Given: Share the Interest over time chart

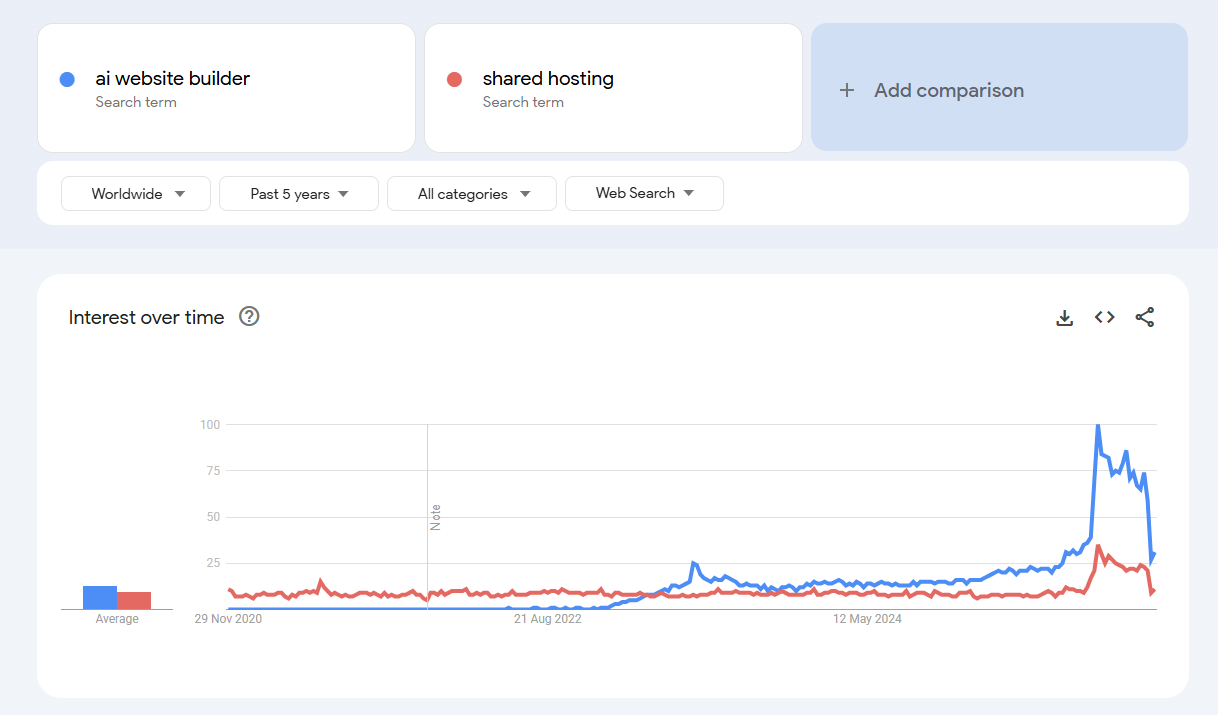Looking at the screenshot, I should tap(1145, 317).
